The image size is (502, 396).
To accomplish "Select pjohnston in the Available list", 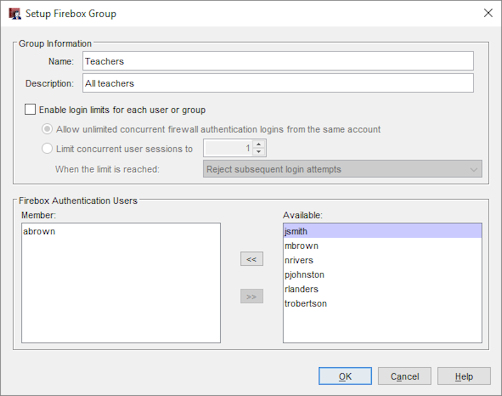I will pyautogui.click(x=382, y=275).
